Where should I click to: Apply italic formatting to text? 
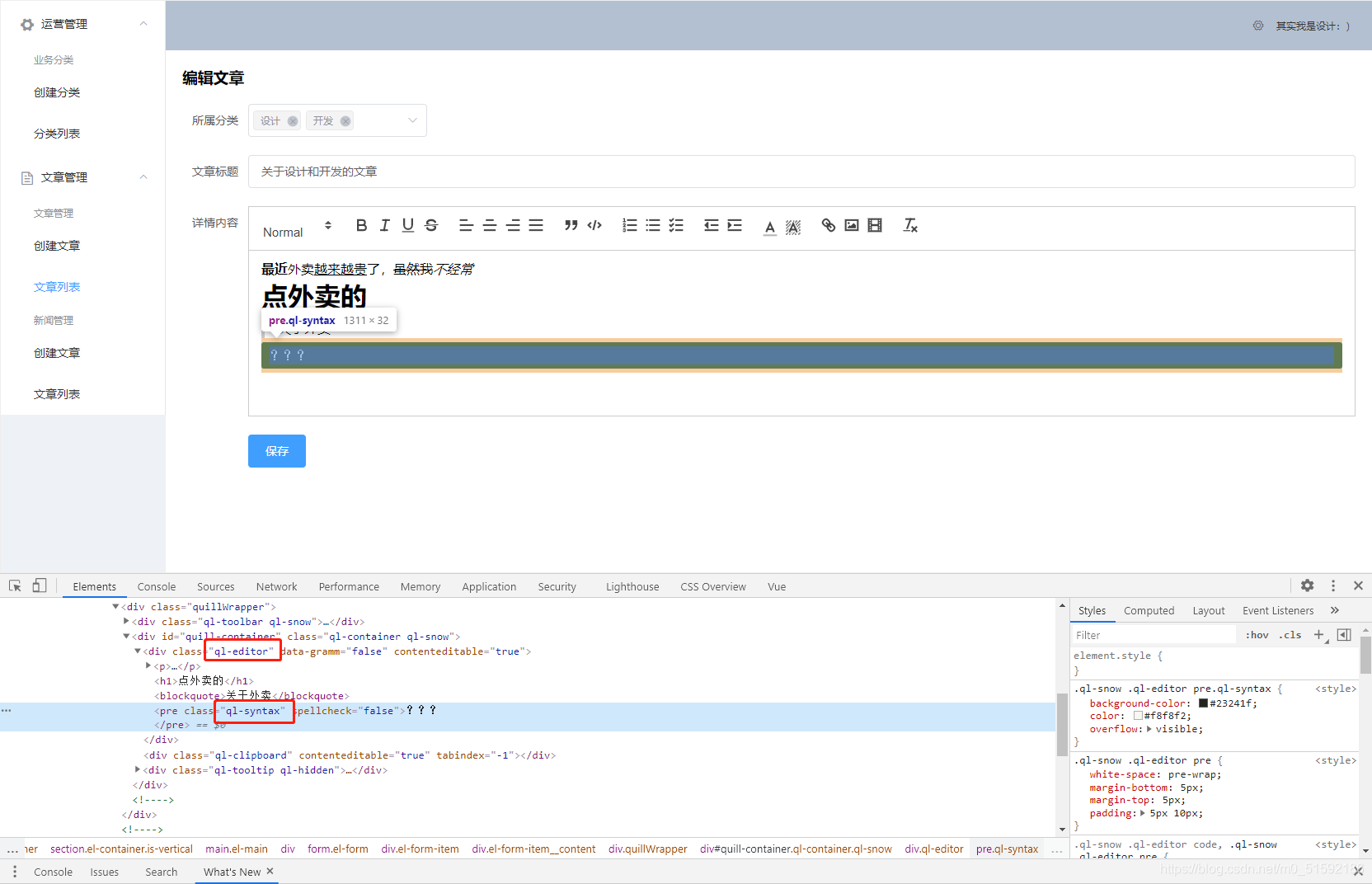pyautogui.click(x=384, y=224)
